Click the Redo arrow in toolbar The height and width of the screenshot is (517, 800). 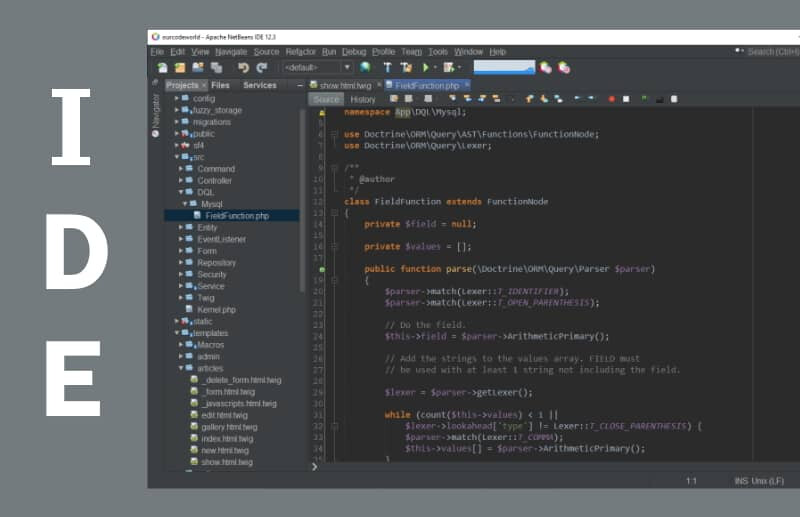click(262, 68)
